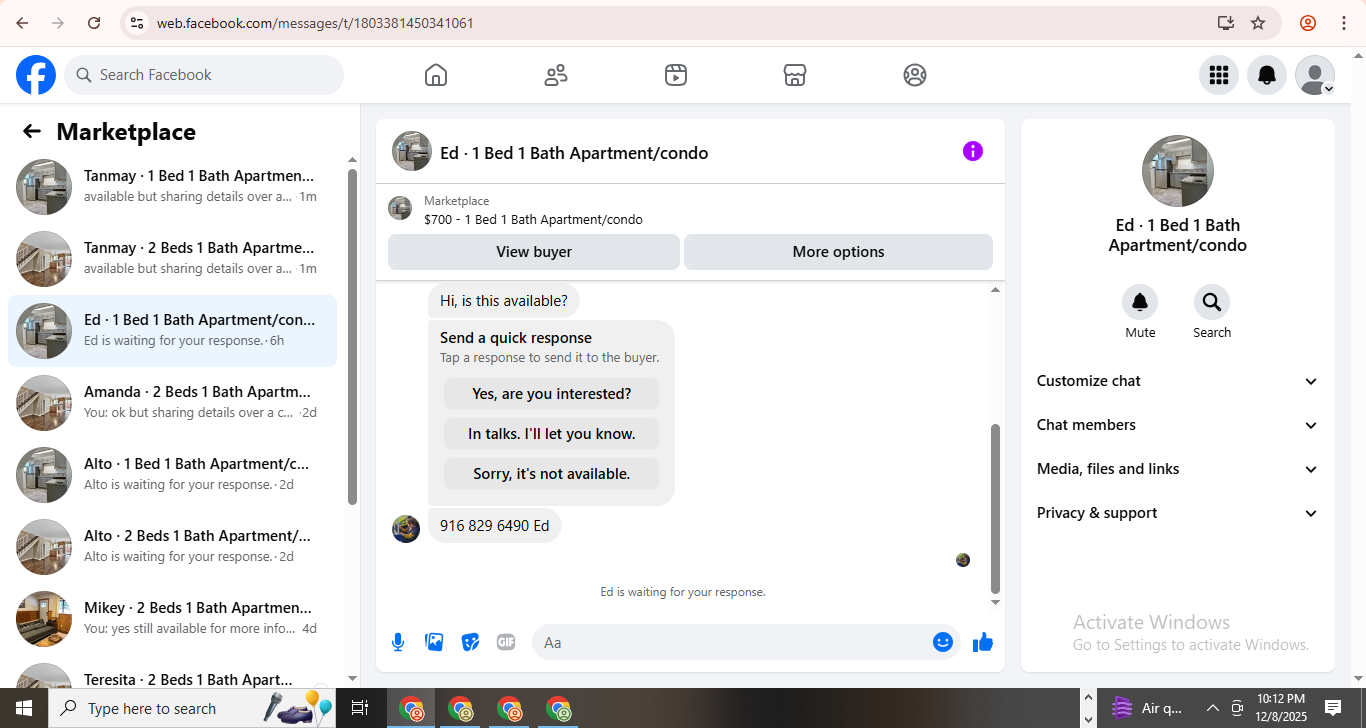Open the Friends icon in top navigation

pos(556,75)
